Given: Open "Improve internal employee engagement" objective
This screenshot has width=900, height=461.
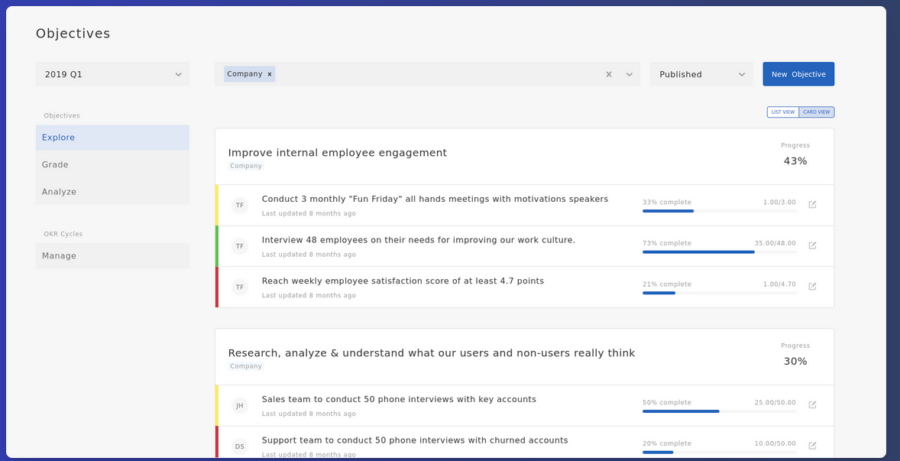Looking at the screenshot, I should (338, 153).
